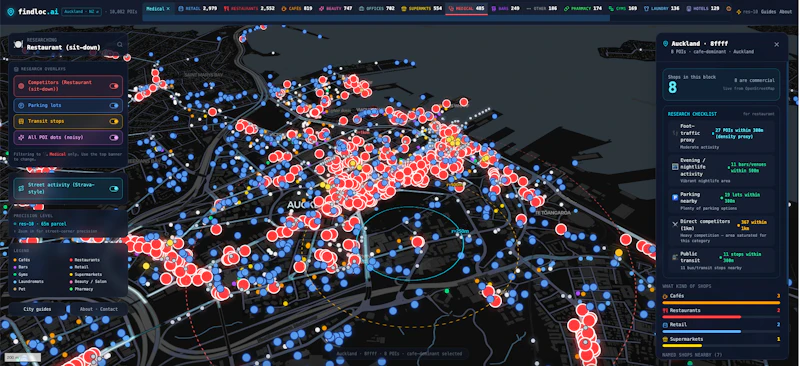Click the Street activity route icon
Screen dimensions: 800x366
pyautogui.click(x=21, y=188)
